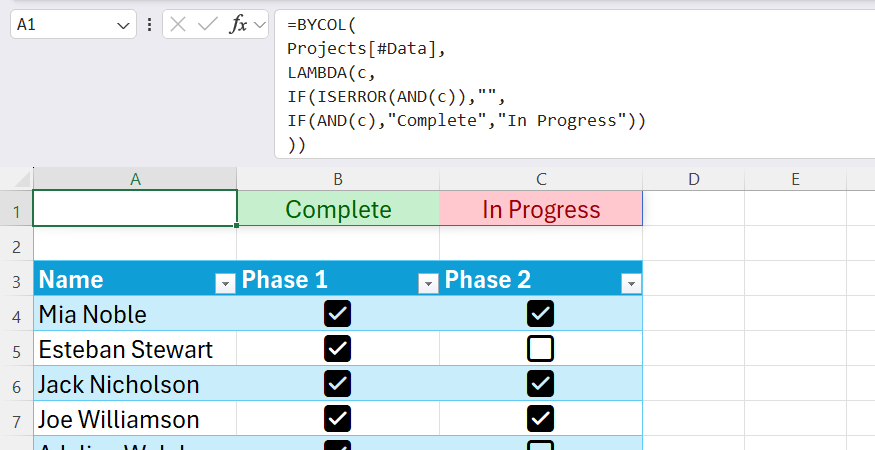The height and width of the screenshot is (450, 875).
Task: Click the Enter checkmark formula button
Action: tap(208, 25)
